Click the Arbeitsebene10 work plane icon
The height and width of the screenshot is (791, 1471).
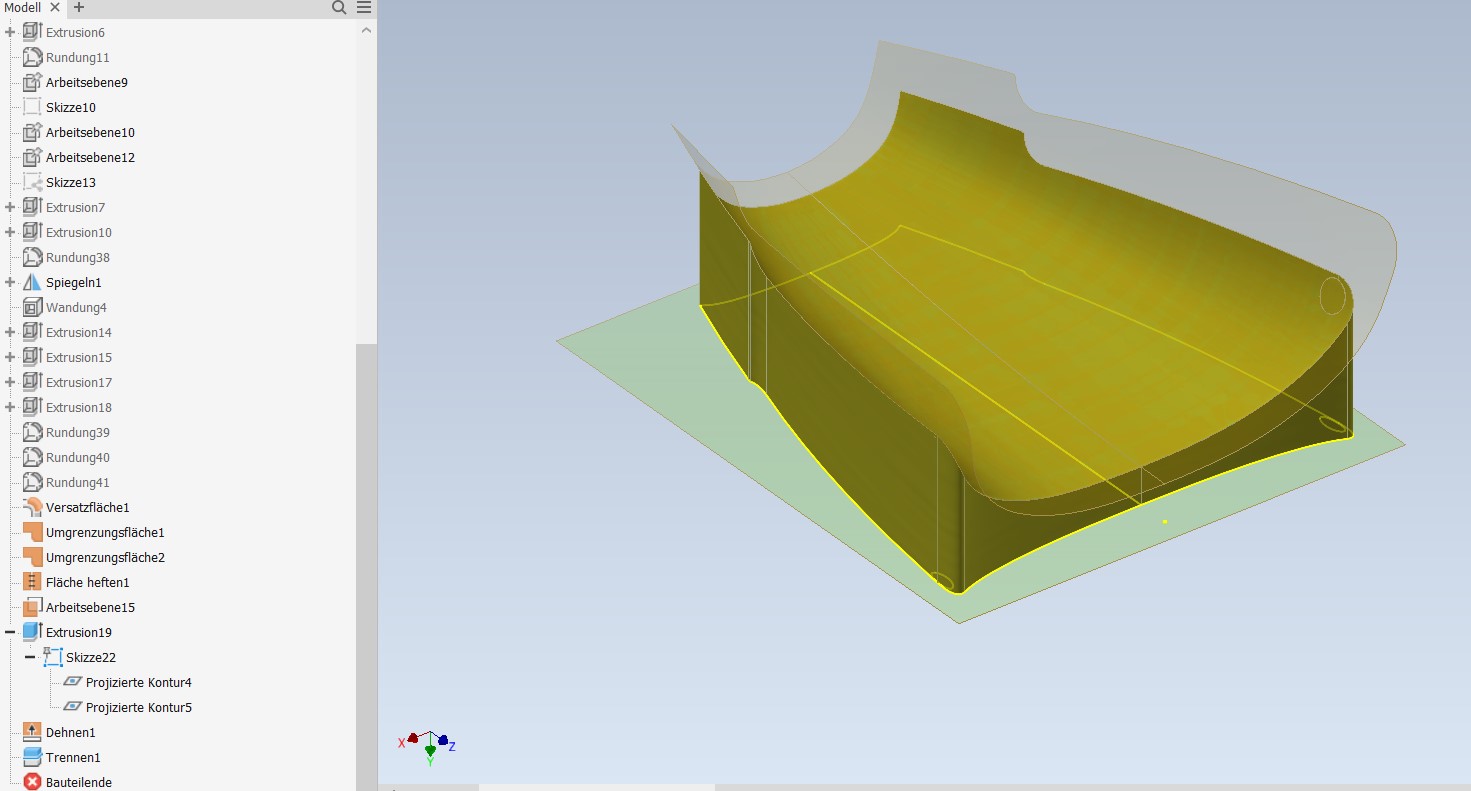point(32,132)
